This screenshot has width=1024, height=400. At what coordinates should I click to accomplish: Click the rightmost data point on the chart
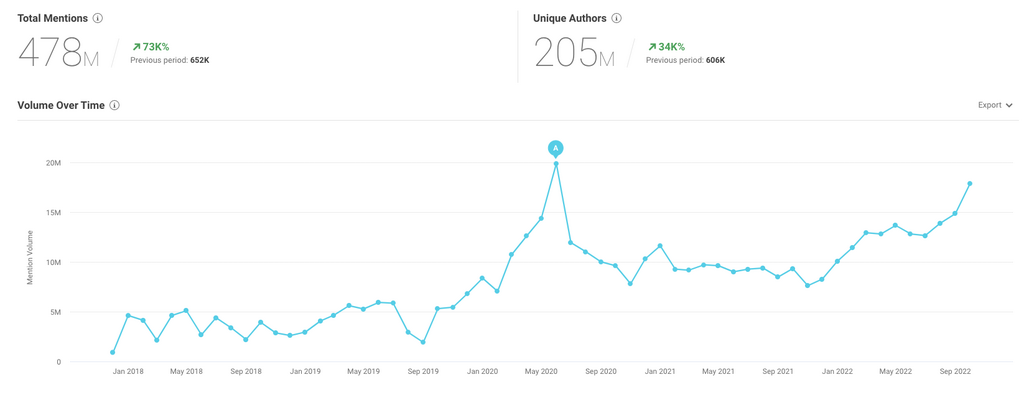click(x=970, y=184)
